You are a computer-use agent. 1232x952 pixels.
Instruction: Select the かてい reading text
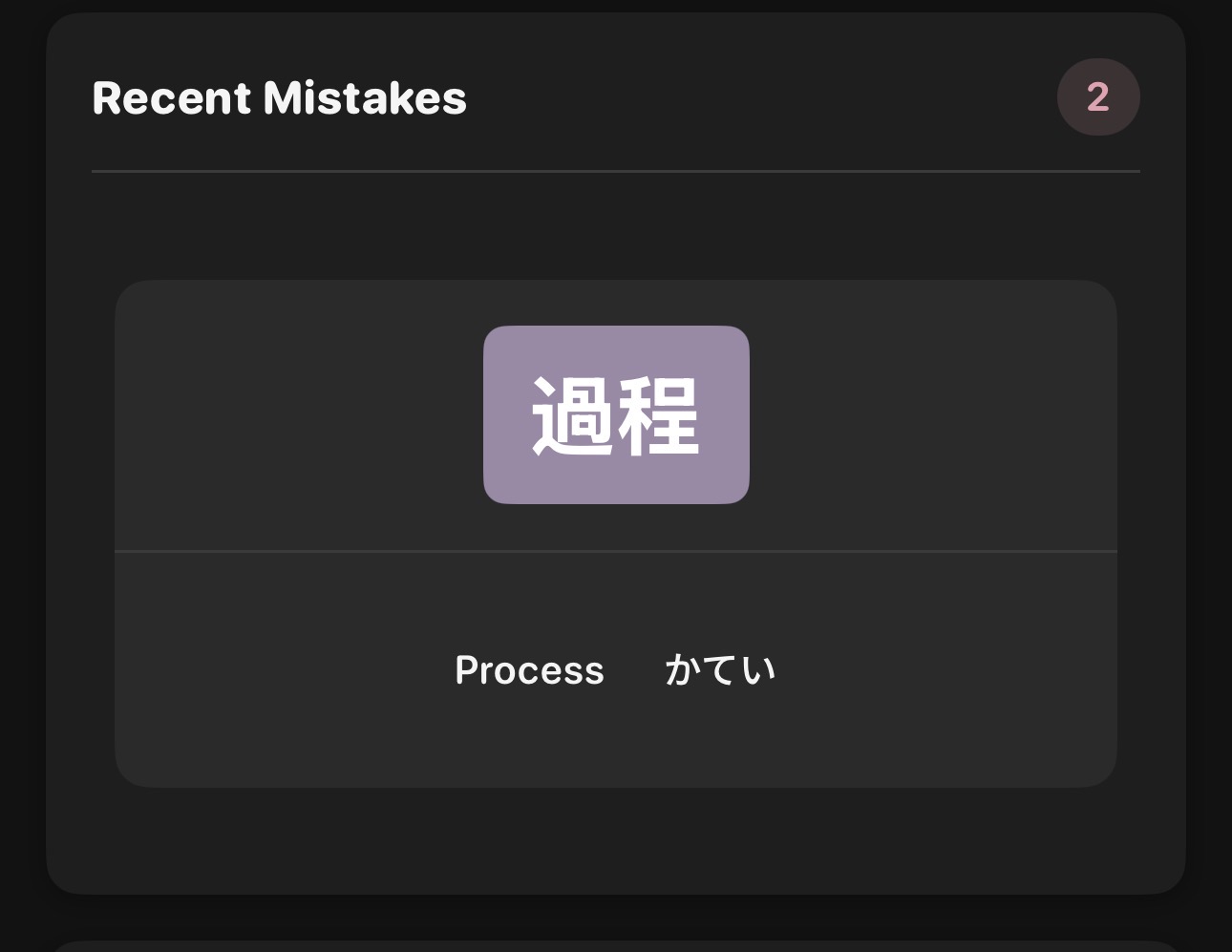[x=720, y=670]
